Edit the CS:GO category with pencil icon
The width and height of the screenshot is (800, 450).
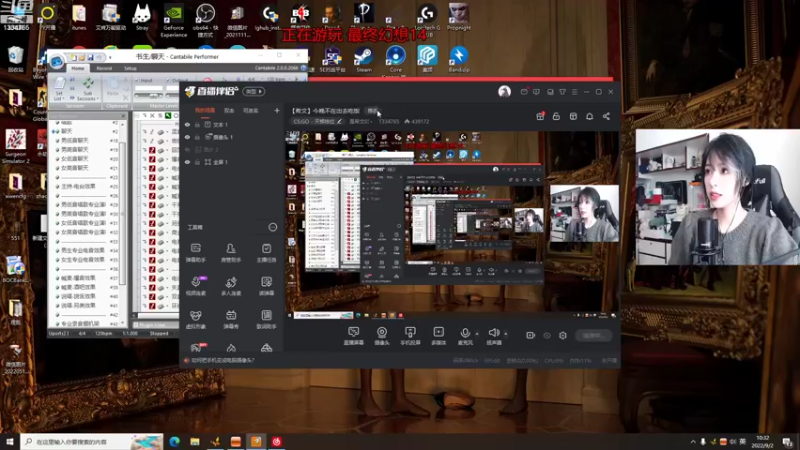point(339,121)
